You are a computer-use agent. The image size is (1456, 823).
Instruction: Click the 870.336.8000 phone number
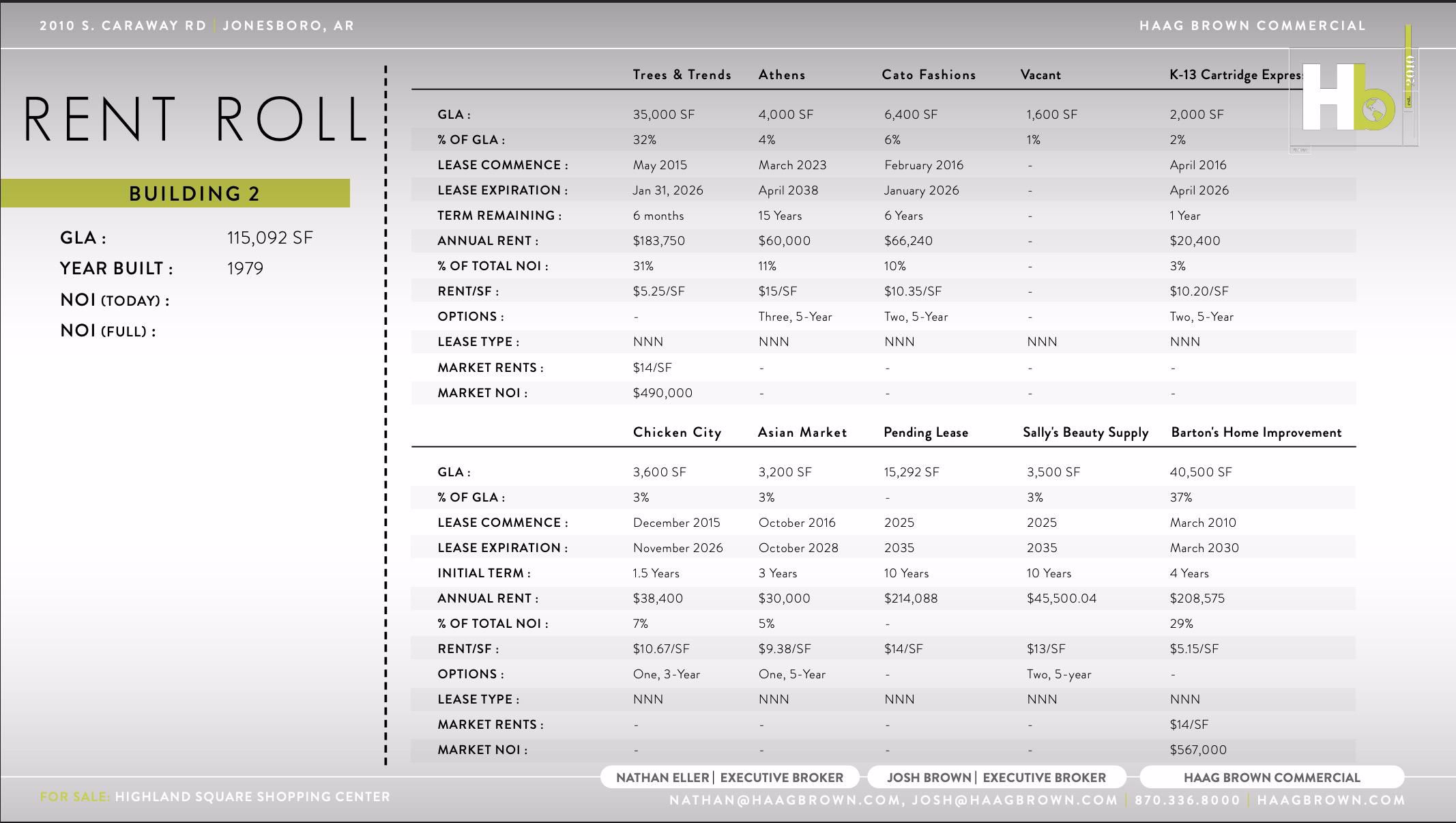1187,800
